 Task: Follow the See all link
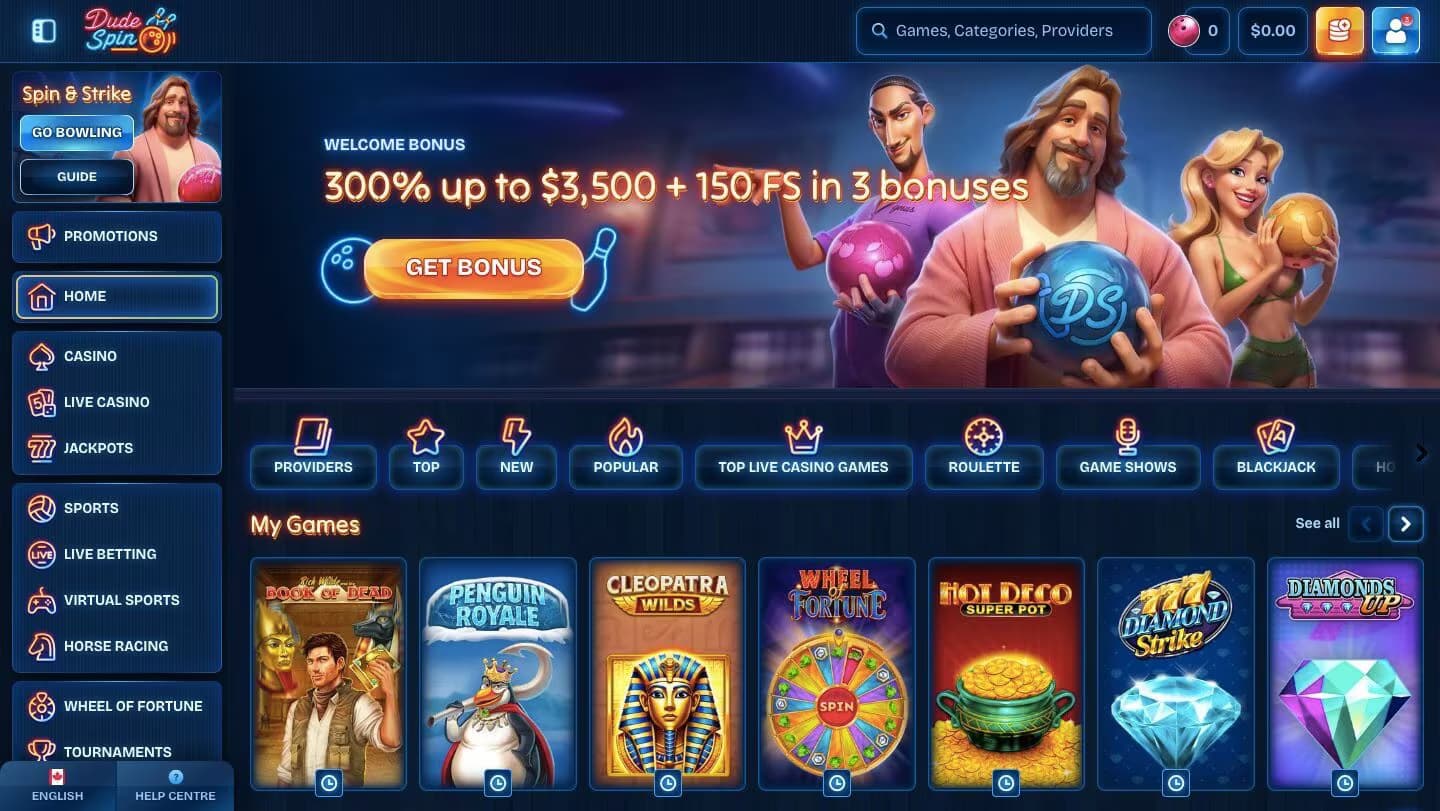[x=1317, y=523]
